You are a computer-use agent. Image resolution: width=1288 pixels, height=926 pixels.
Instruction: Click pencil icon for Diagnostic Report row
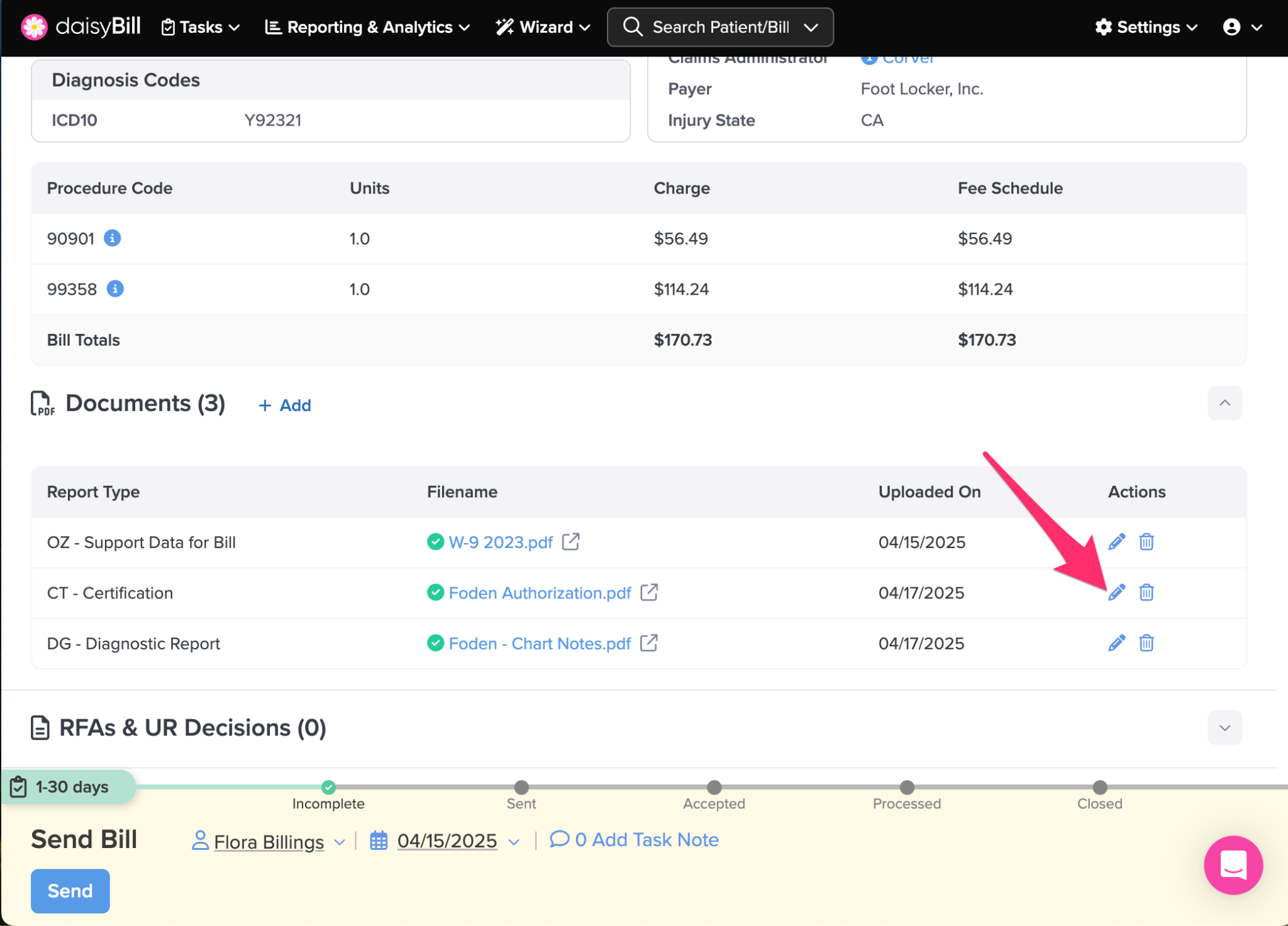click(x=1116, y=643)
